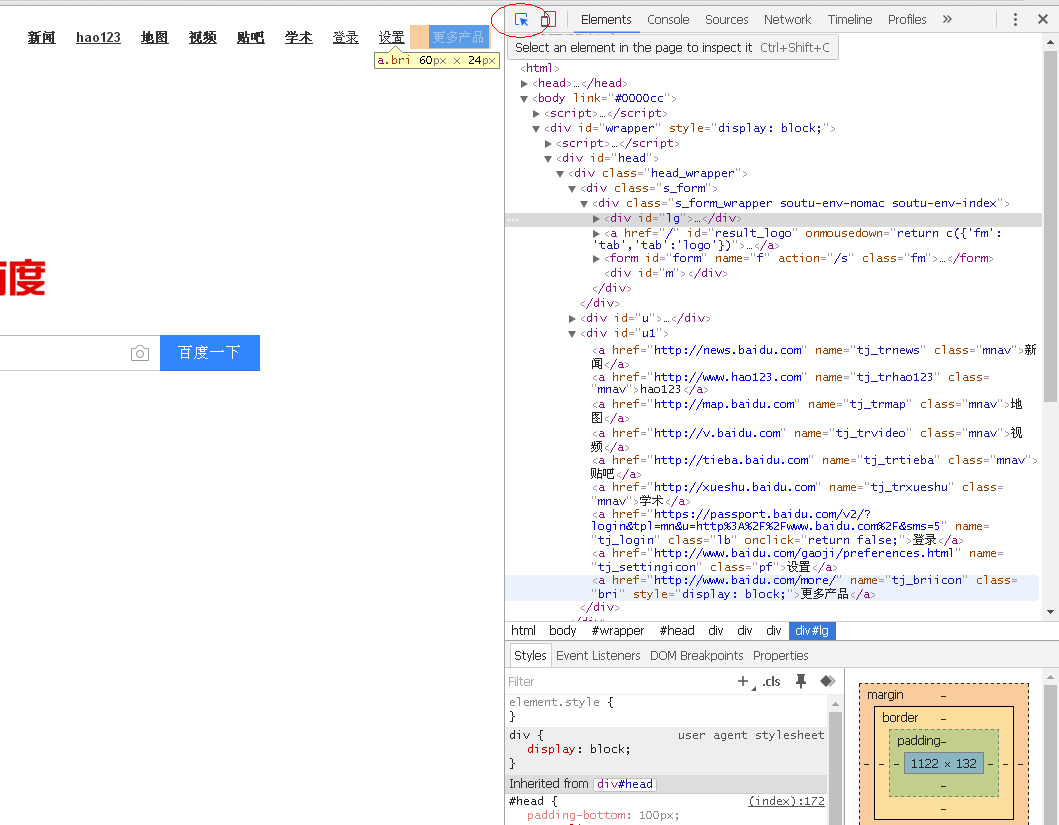Click the camera image-search icon
Screen dimensions: 1059x825
[140, 353]
